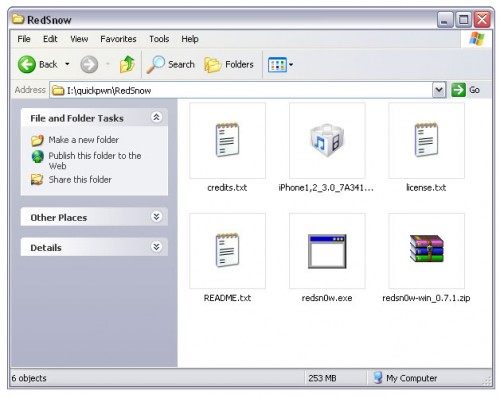500x398 pixels.
Task: Open the Search magnifier tool
Action: [x=170, y=64]
